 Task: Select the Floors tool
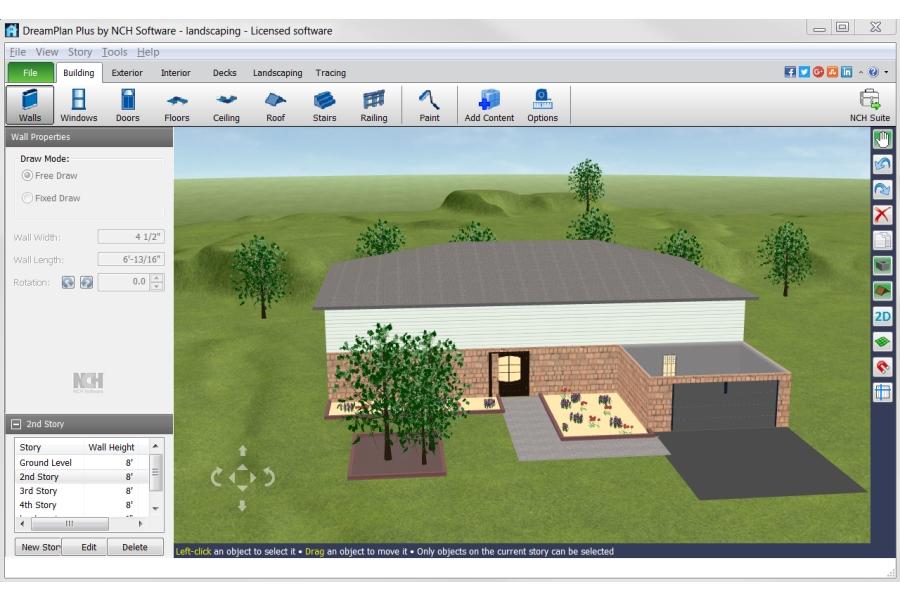(177, 105)
